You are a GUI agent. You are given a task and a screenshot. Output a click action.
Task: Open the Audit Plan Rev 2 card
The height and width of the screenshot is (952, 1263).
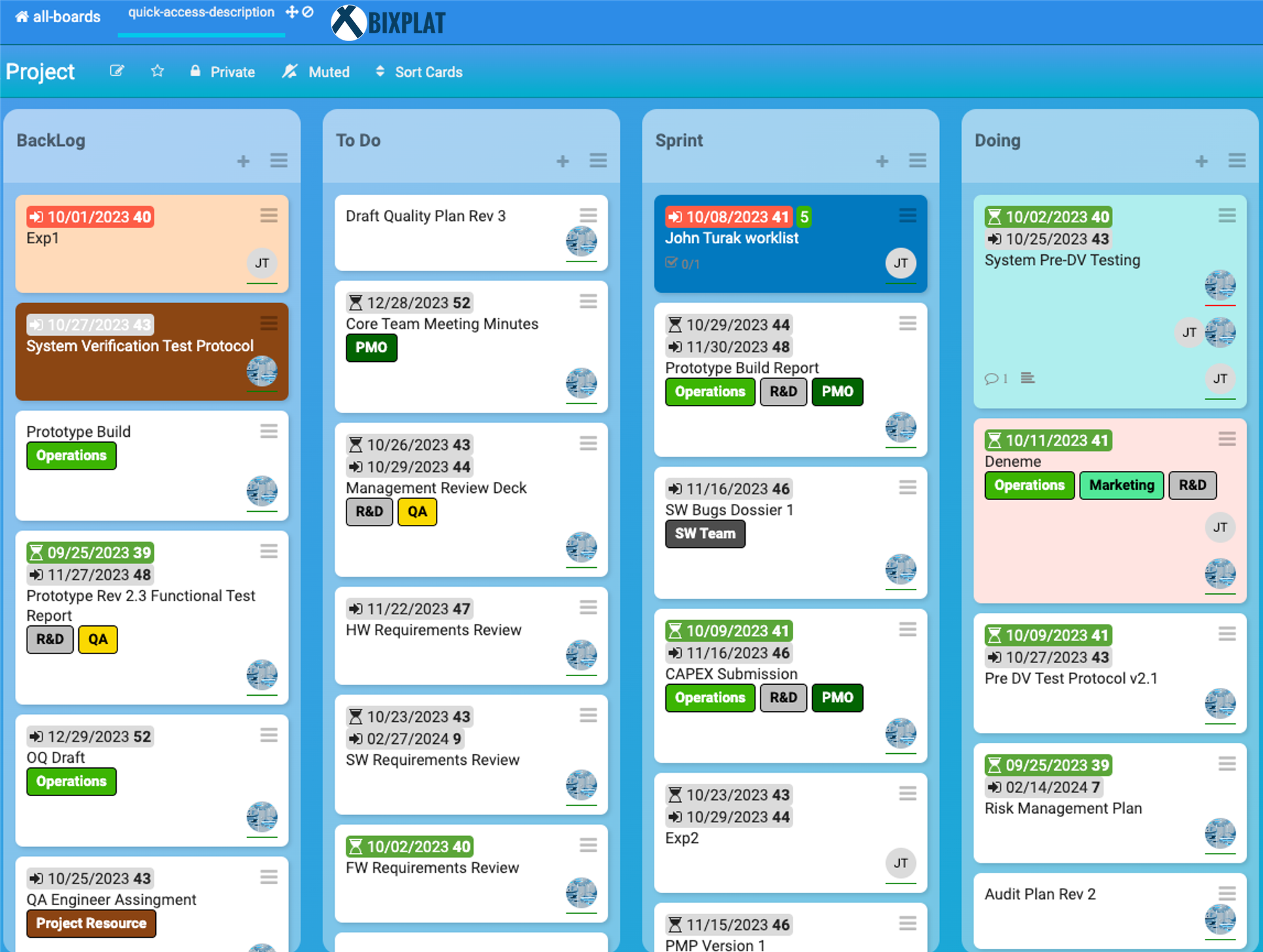click(1040, 894)
